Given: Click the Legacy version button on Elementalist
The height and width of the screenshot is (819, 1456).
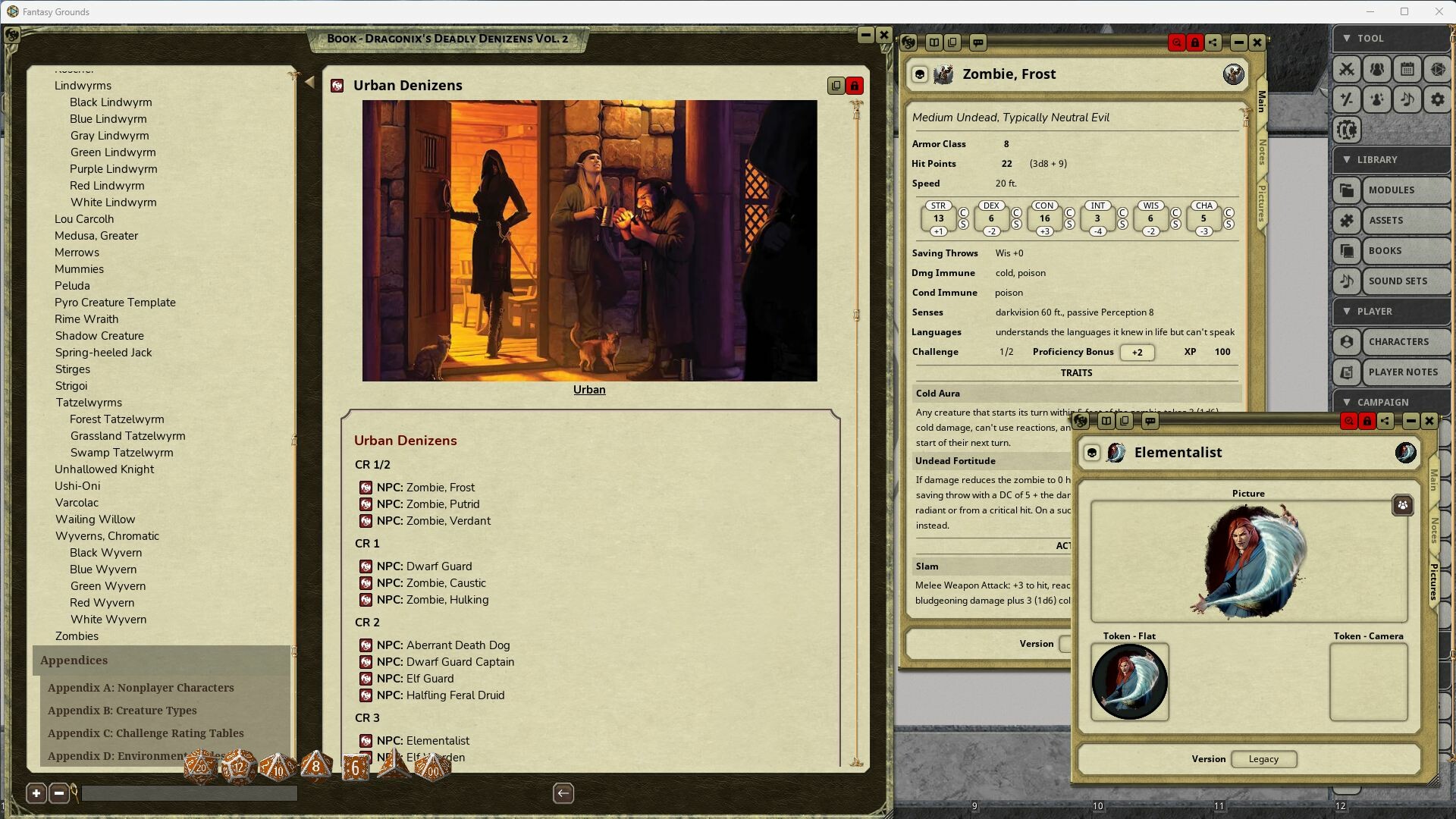Looking at the screenshot, I should tap(1264, 759).
